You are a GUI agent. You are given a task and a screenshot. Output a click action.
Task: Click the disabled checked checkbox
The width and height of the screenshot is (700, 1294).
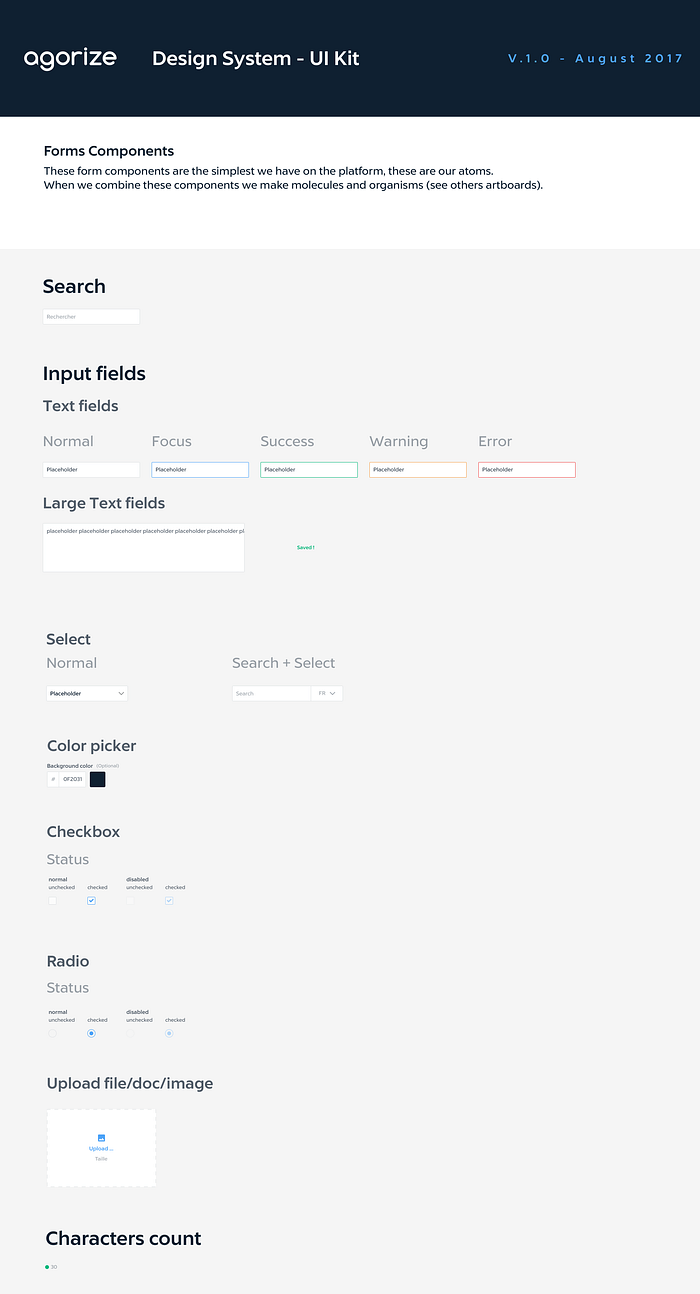tap(169, 901)
